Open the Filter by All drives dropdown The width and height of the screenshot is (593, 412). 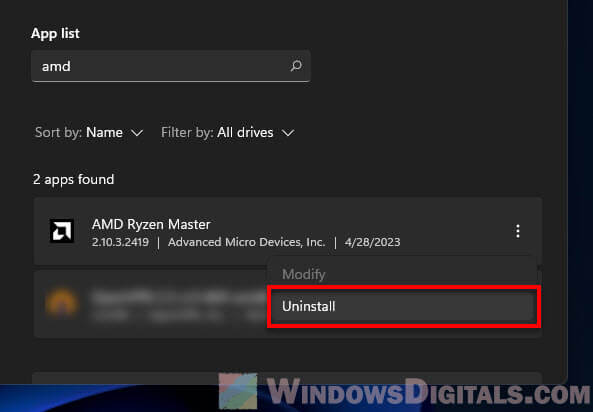click(x=228, y=132)
